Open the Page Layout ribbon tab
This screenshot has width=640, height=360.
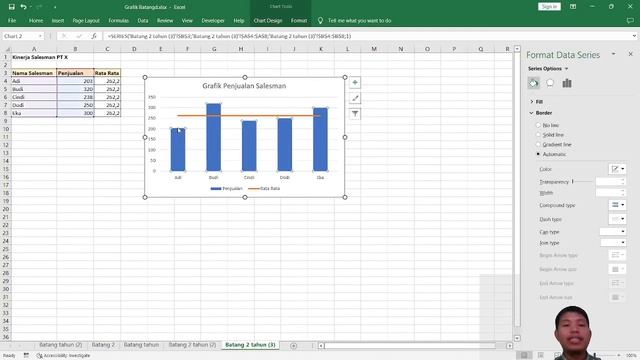[x=86, y=20]
